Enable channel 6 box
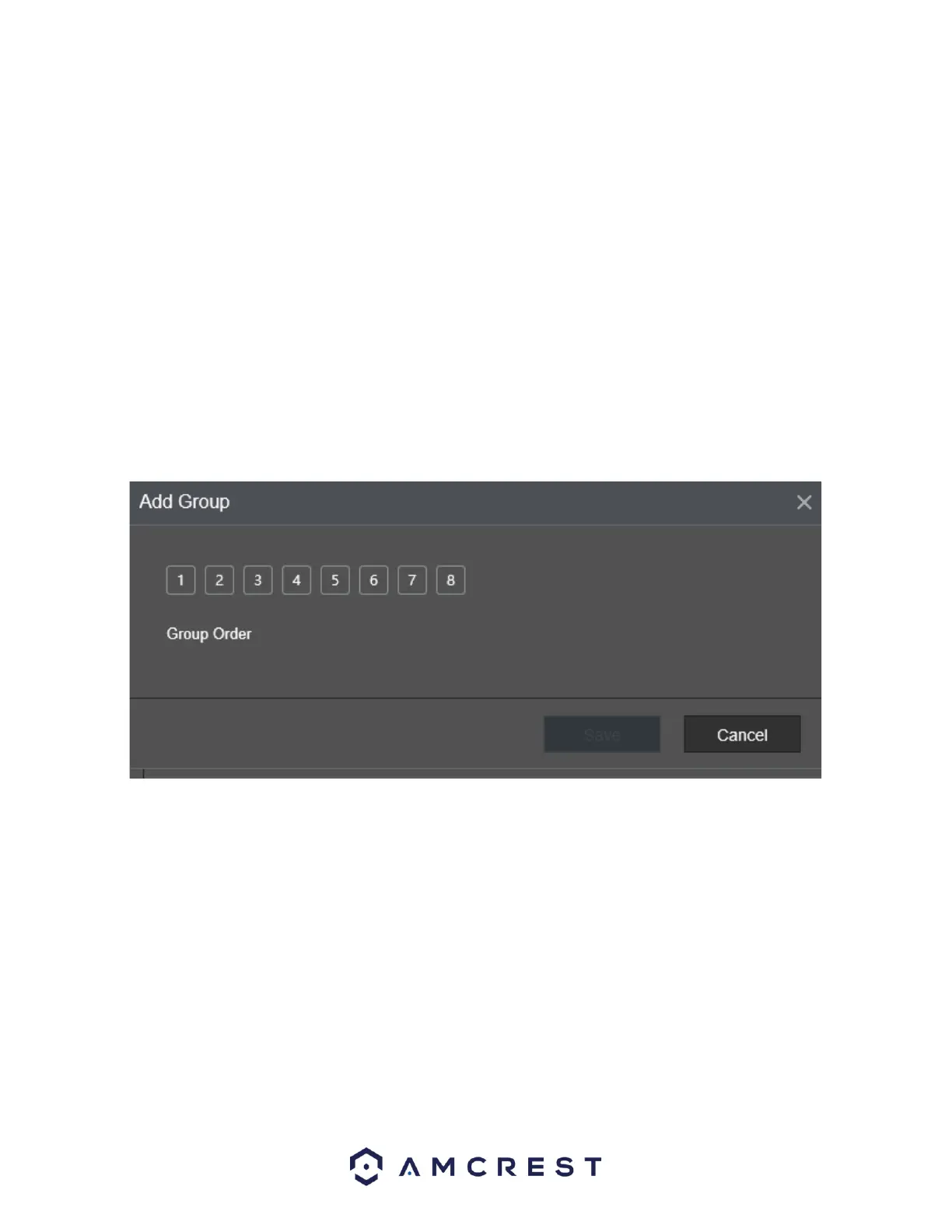Viewport: 952px width, 1232px height. (373, 580)
